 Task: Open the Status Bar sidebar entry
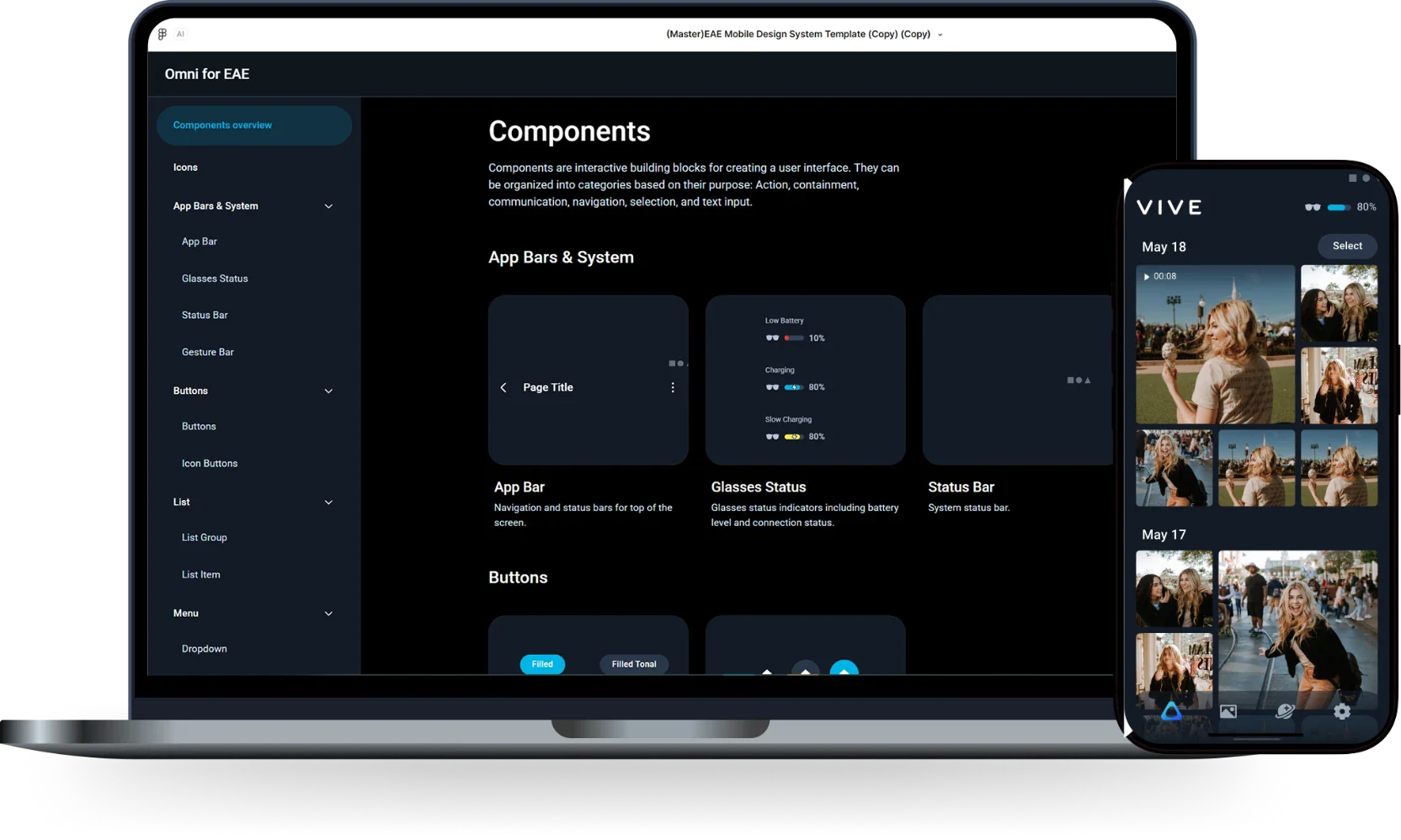click(x=205, y=316)
